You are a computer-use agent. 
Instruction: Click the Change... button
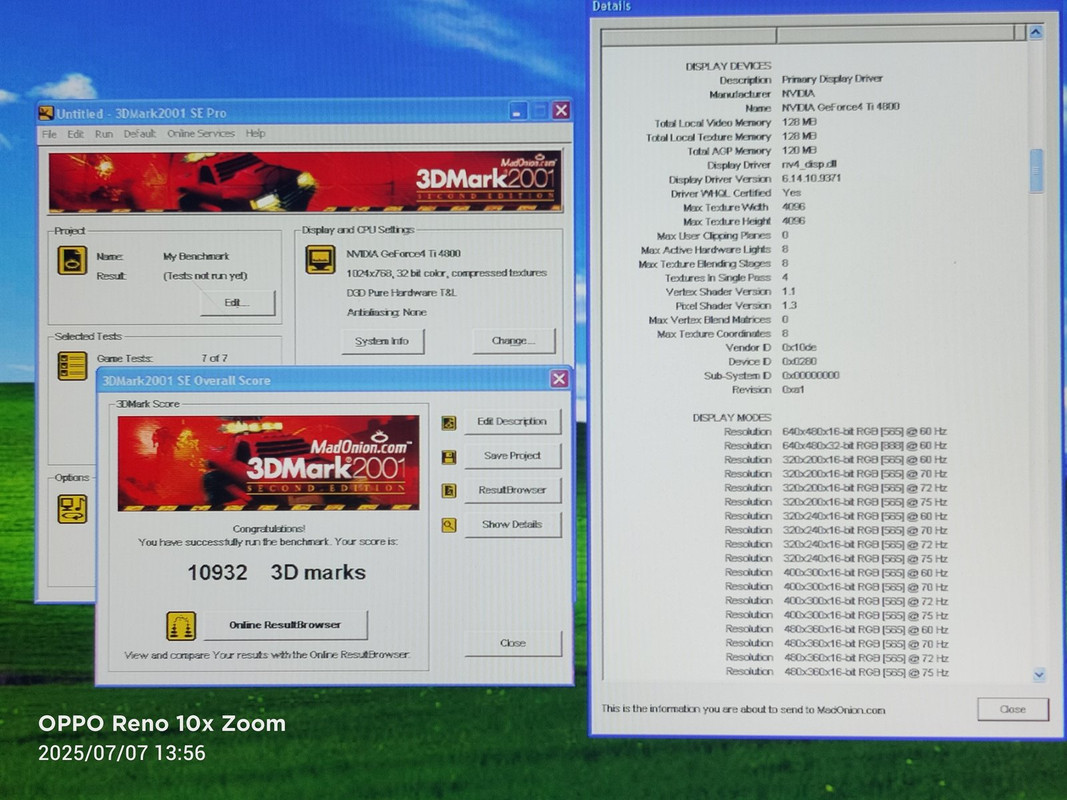pos(514,340)
